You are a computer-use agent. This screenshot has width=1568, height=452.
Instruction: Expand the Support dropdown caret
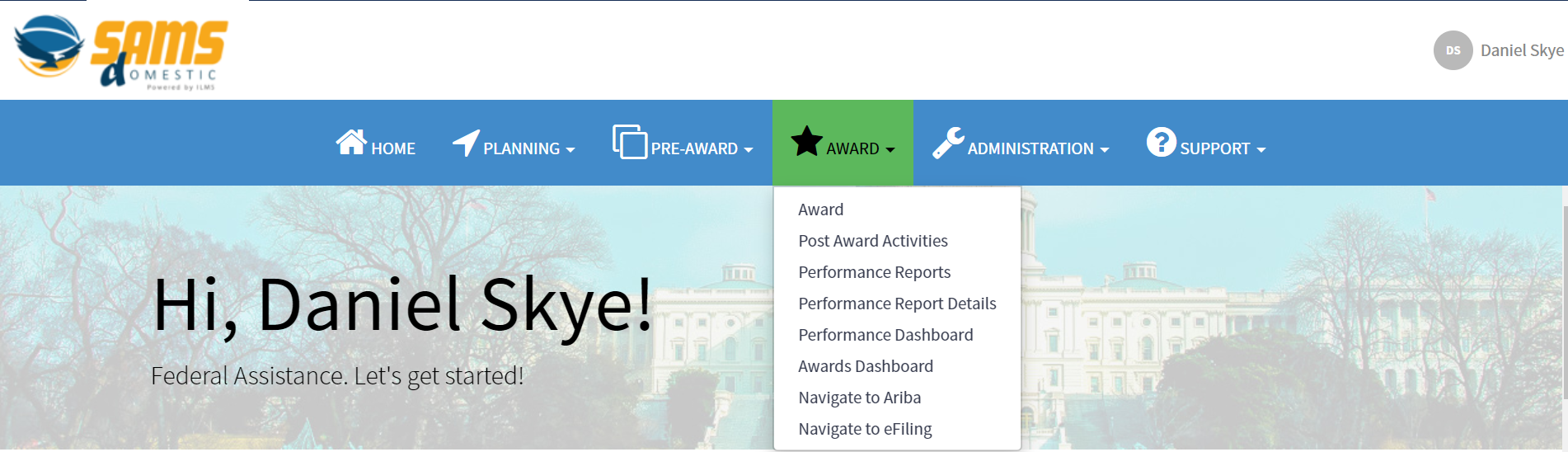pyautogui.click(x=1261, y=150)
